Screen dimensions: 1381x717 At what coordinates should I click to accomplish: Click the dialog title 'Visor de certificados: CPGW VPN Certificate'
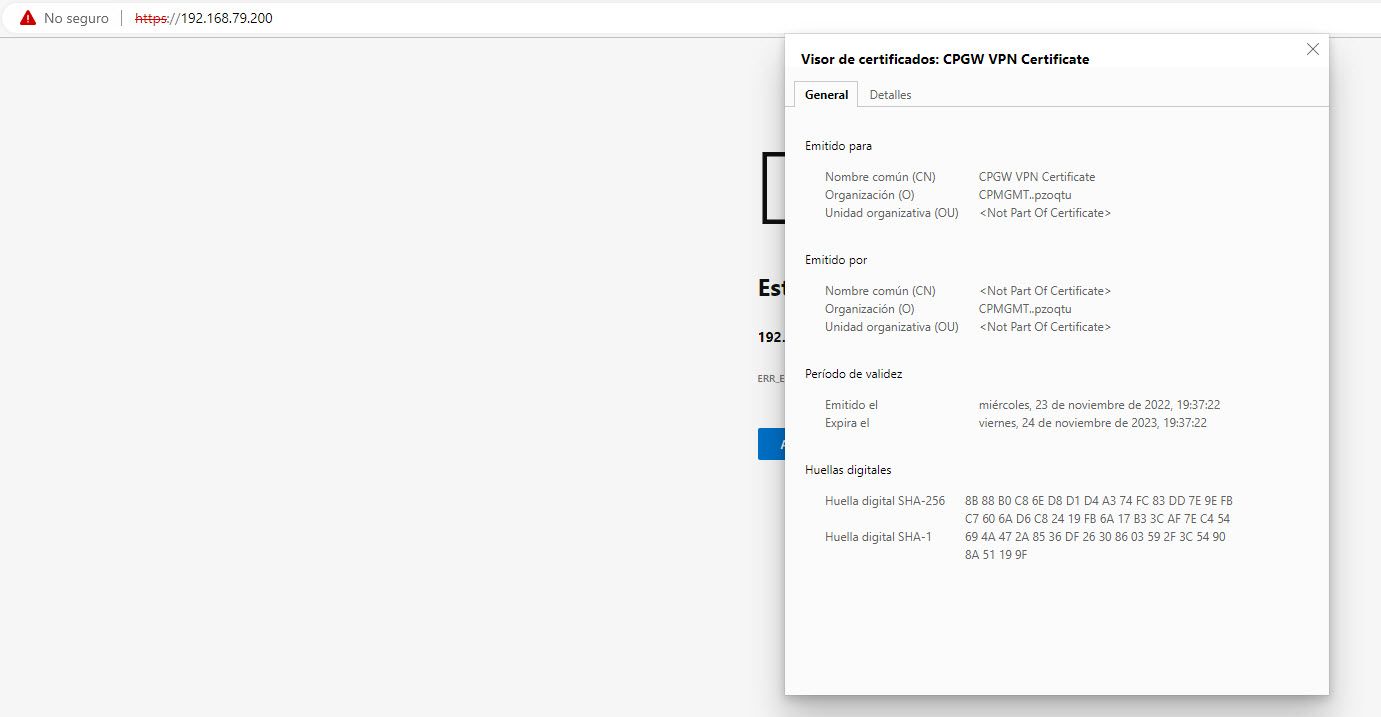[944, 59]
